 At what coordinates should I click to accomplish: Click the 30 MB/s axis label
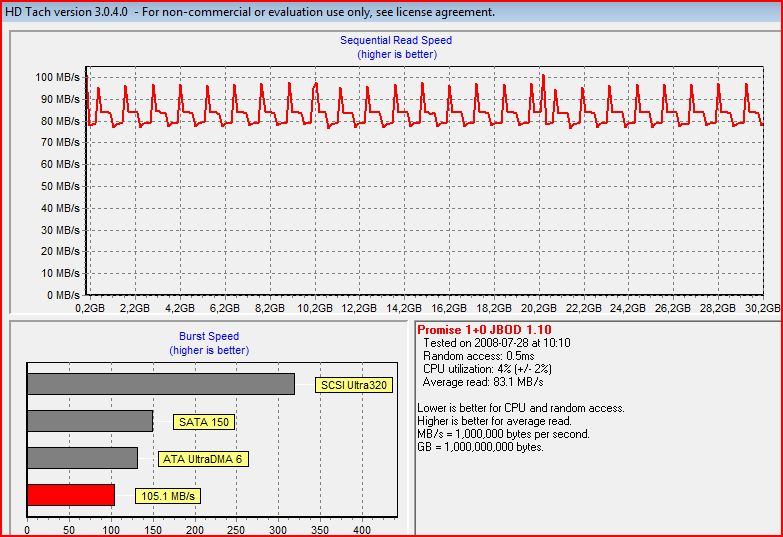pyautogui.click(x=60, y=230)
